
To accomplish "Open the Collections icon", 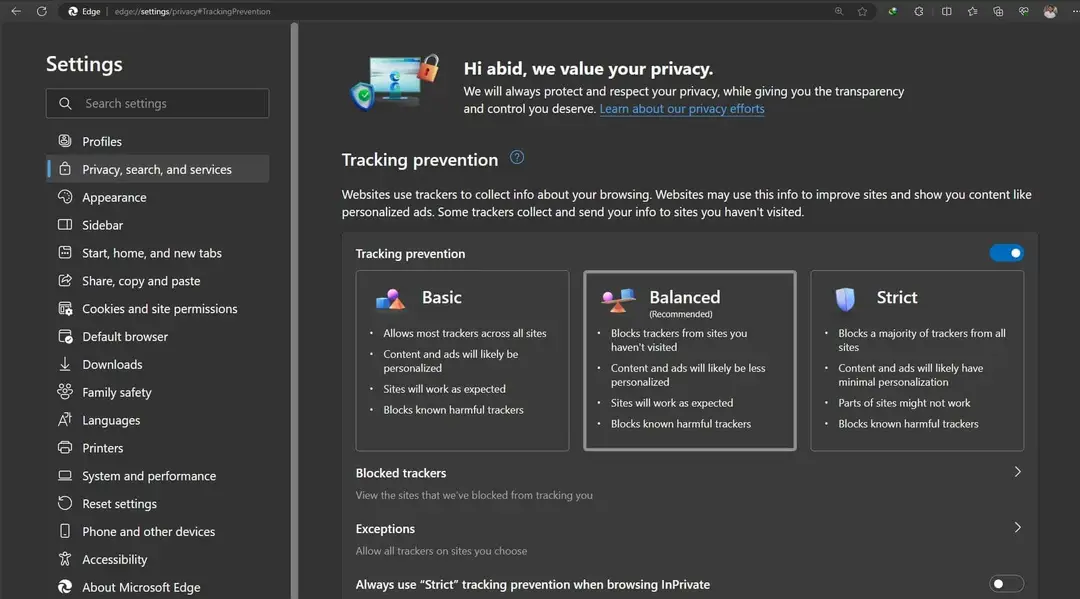I will point(998,11).
